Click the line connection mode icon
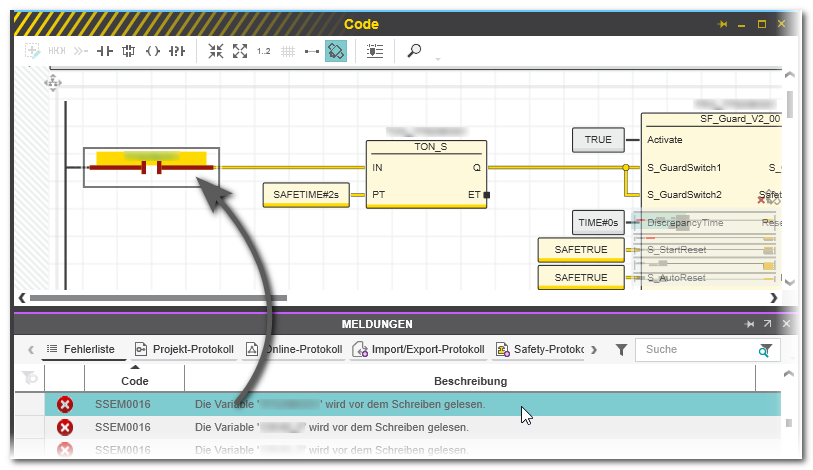This screenshot has width=813, height=470. point(312,51)
